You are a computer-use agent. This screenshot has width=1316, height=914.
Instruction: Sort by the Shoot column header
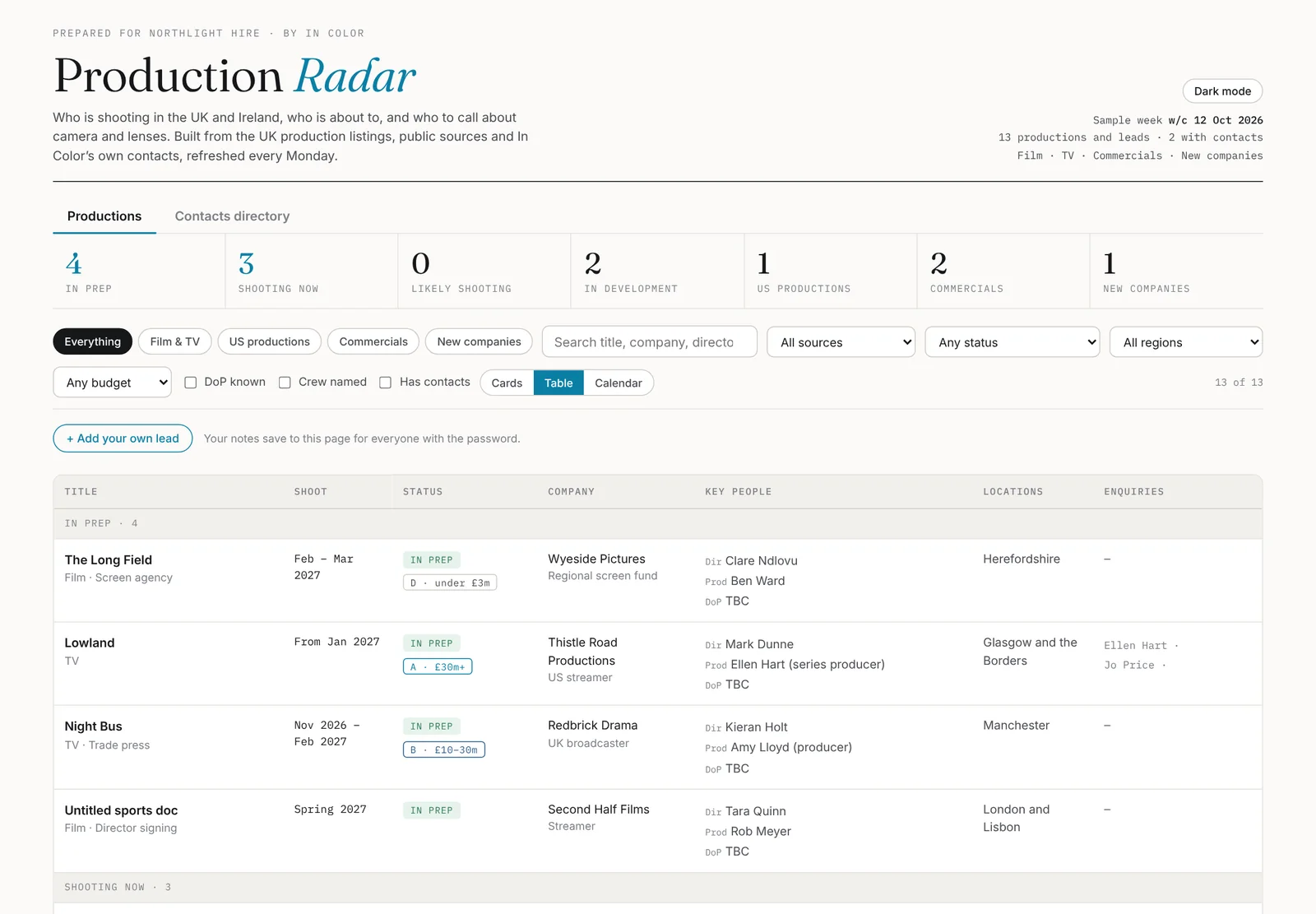point(311,492)
